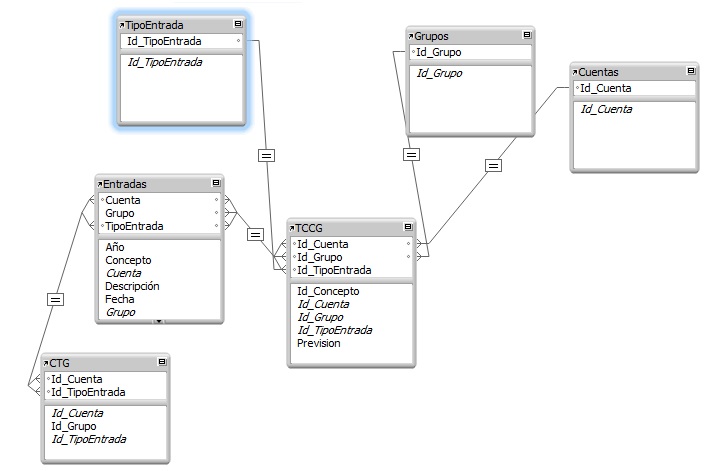
Task: Select the equals box between Entradas and CTG
Action: 55,298
